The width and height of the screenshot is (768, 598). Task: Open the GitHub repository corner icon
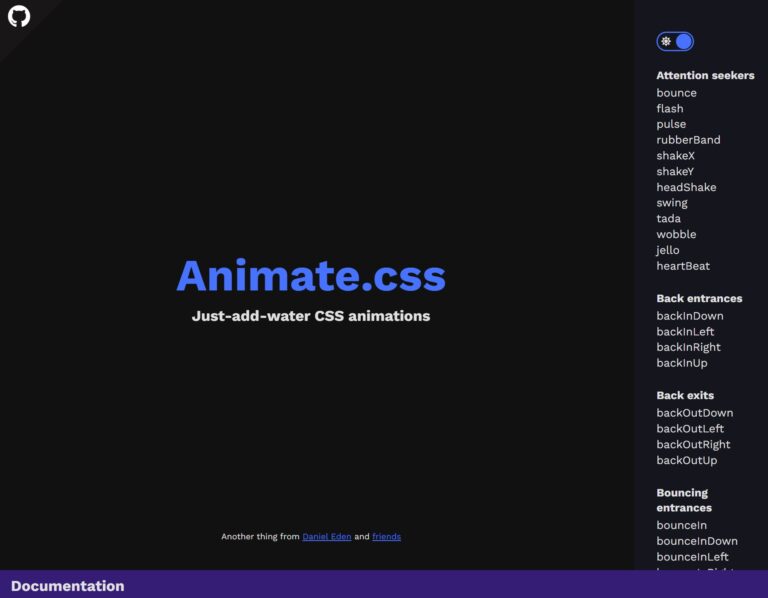[19, 16]
